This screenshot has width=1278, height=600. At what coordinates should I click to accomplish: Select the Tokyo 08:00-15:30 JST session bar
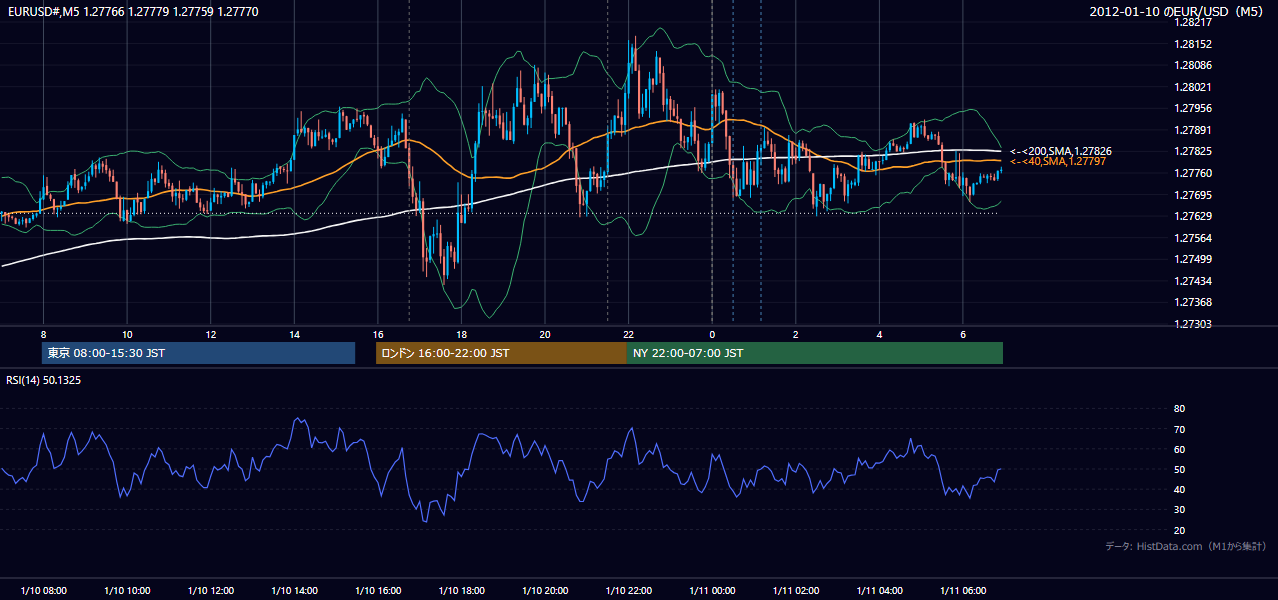point(198,353)
